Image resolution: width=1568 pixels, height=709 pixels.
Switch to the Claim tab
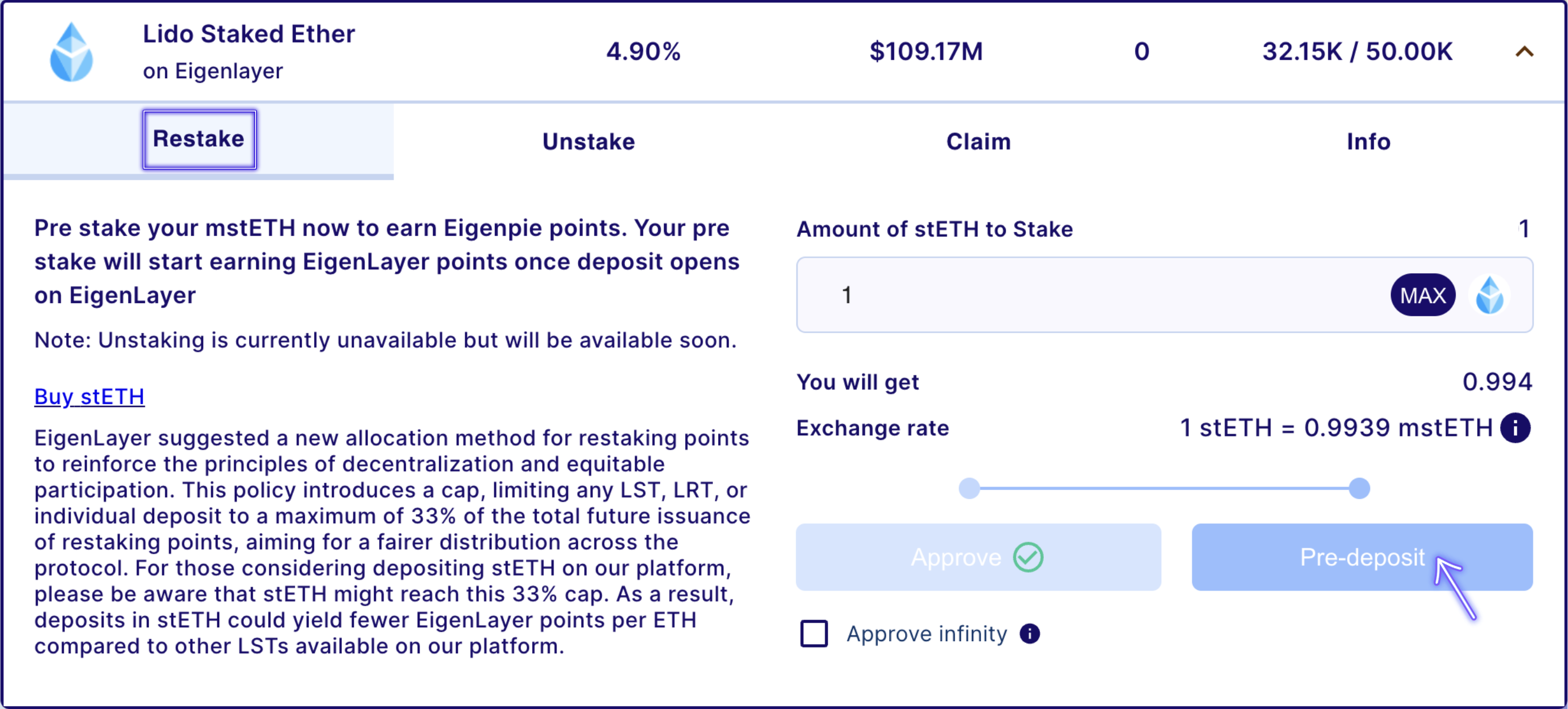pyautogui.click(x=978, y=141)
